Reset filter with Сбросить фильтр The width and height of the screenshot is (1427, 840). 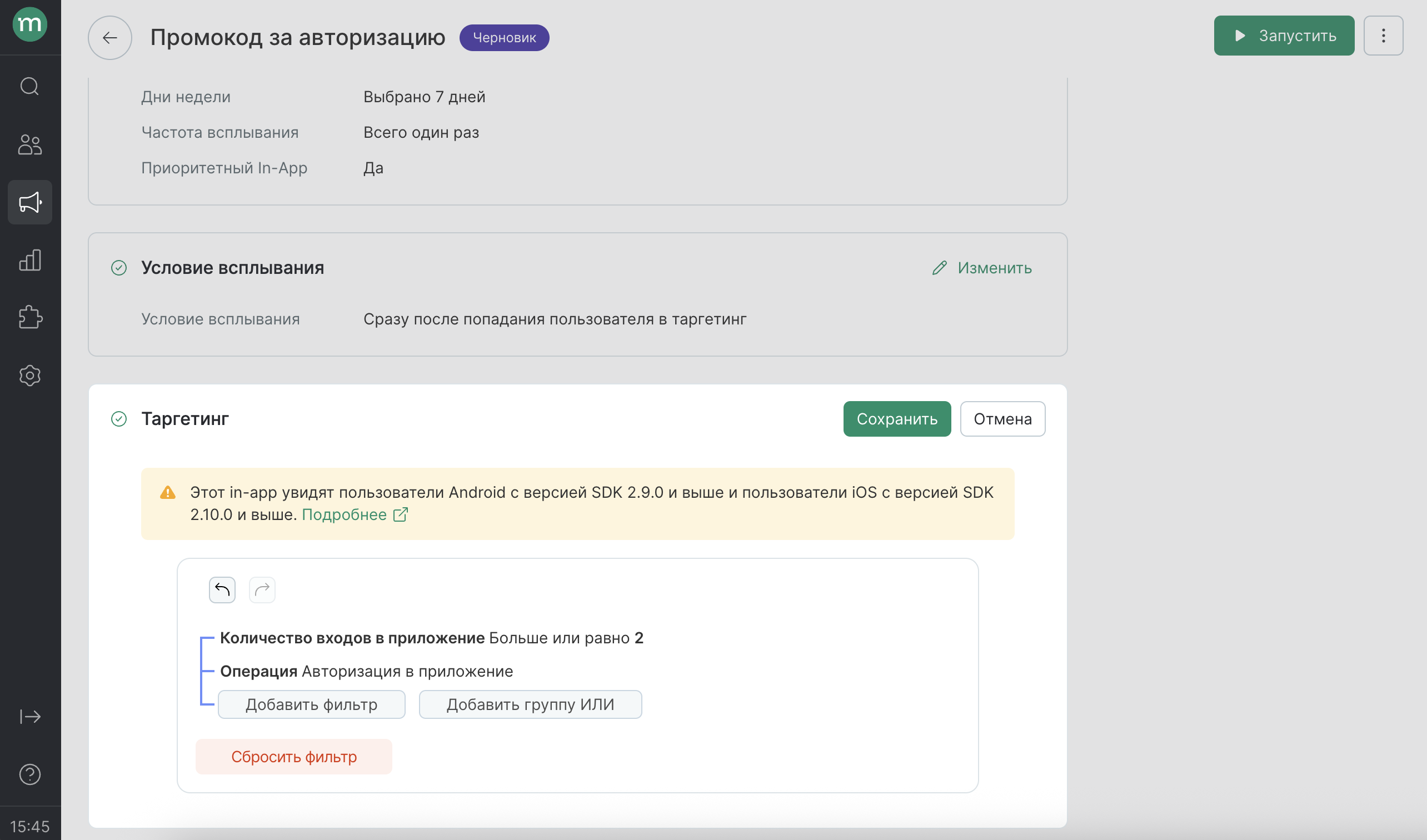[x=294, y=756]
